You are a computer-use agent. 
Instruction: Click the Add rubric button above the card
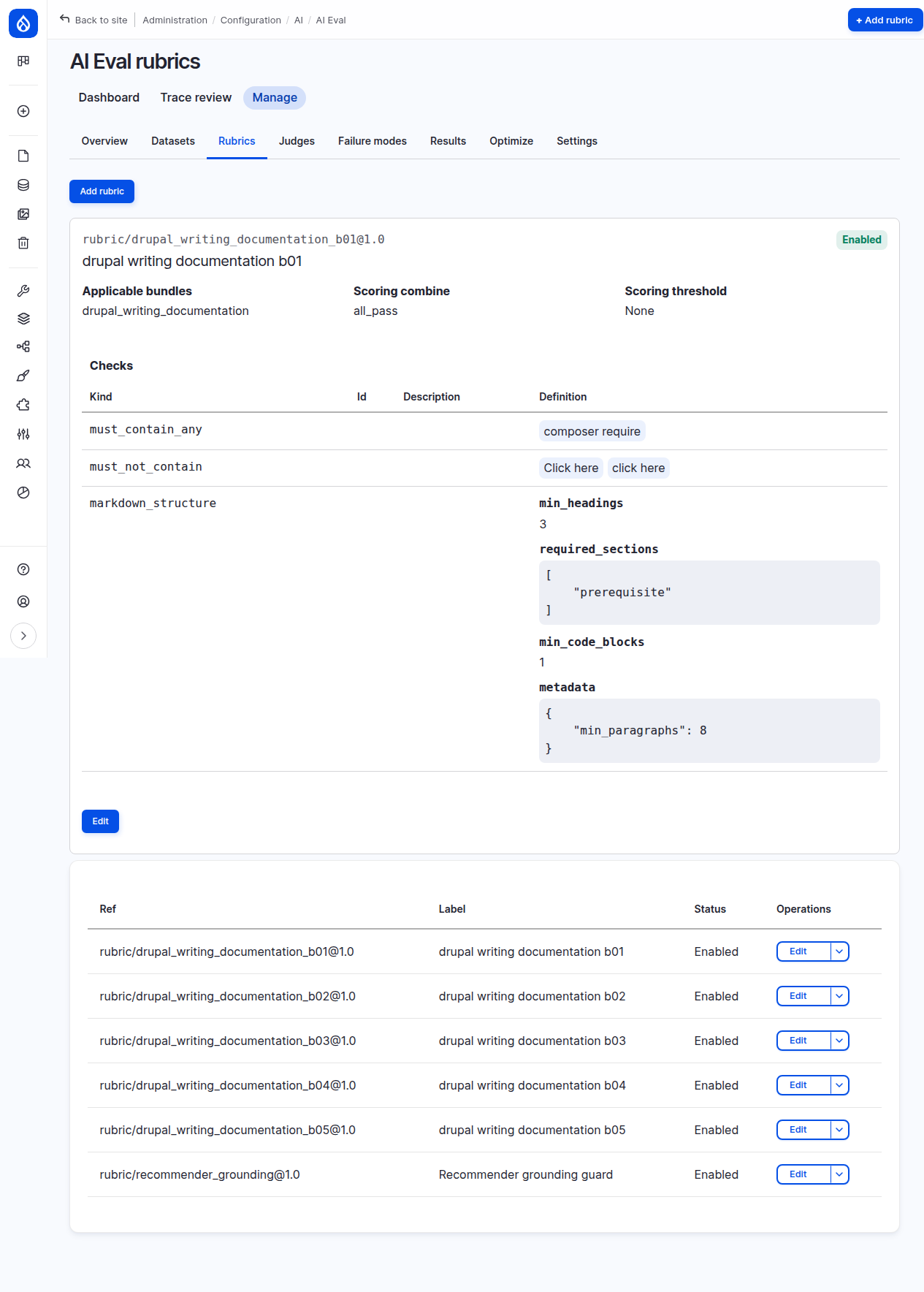(102, 191)
